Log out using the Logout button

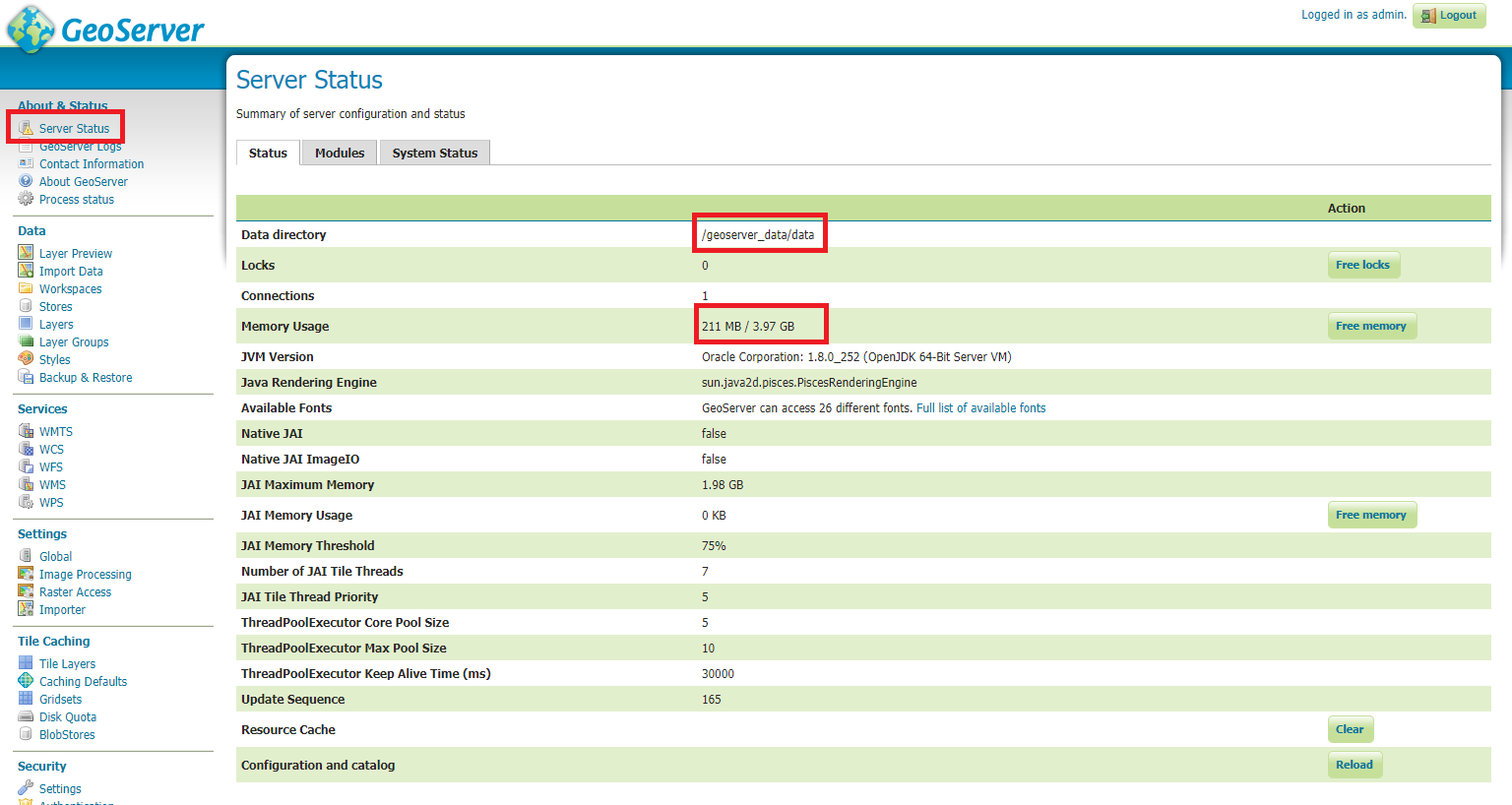1449,15
